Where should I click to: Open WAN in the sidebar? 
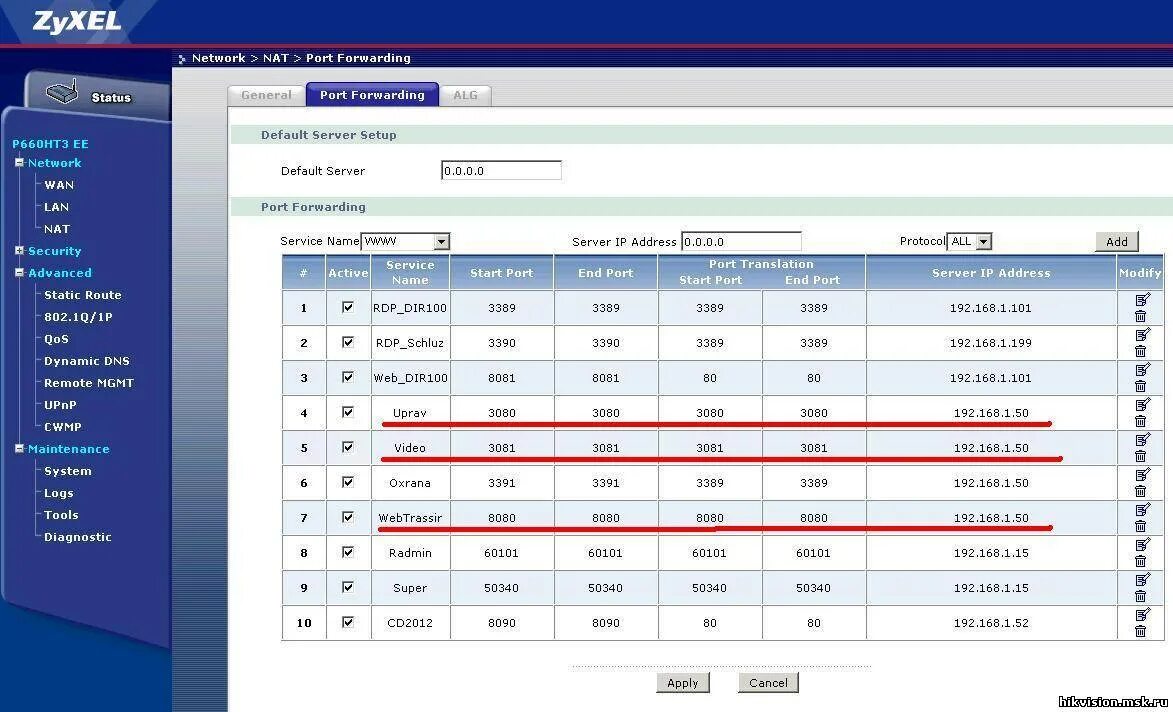pos(59,185)
